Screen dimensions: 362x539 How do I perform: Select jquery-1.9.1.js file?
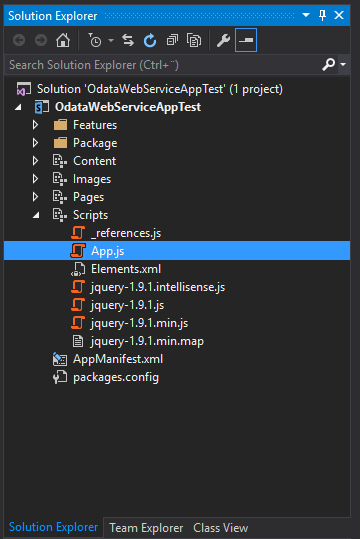point(127,305)
